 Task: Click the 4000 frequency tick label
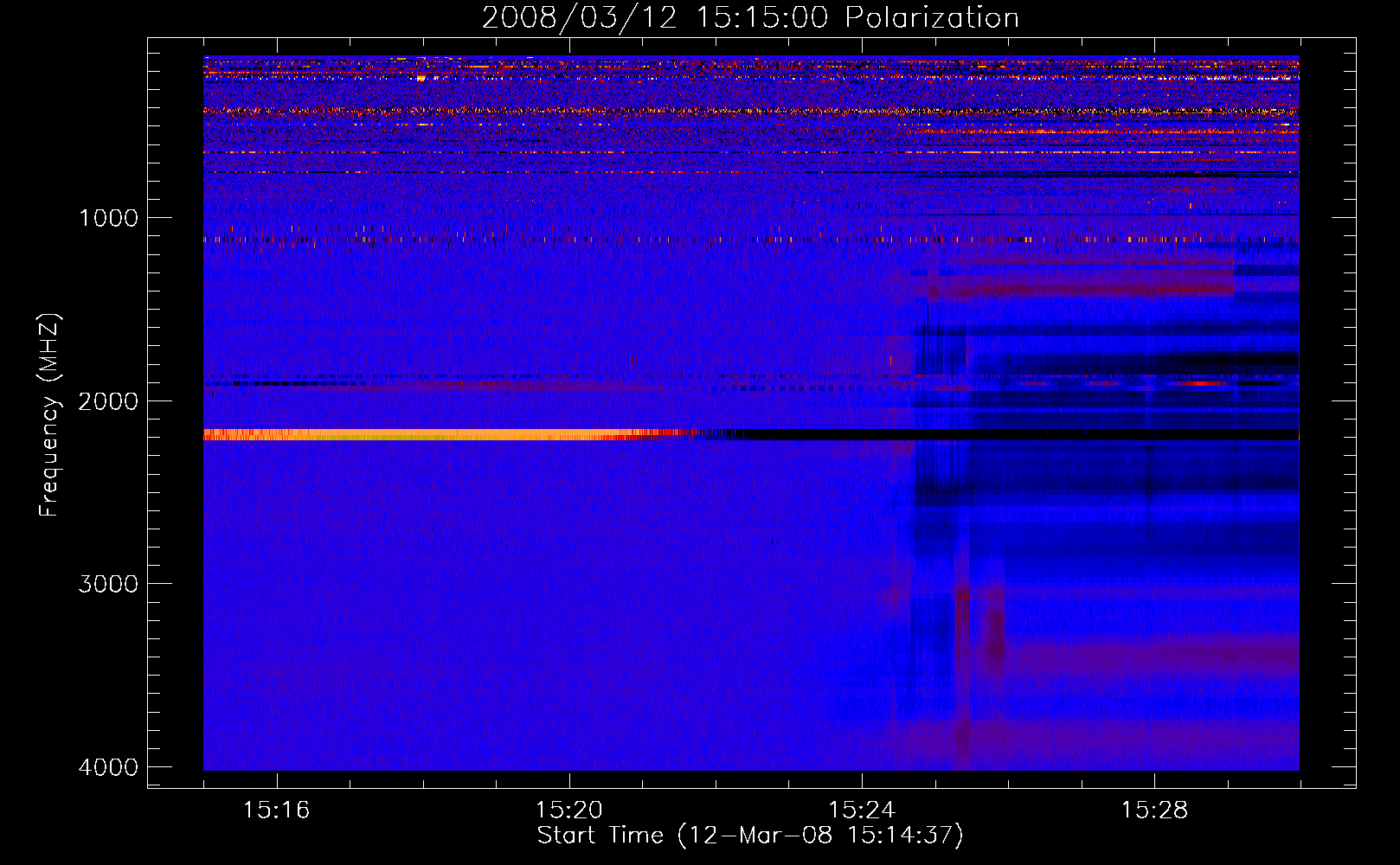pyautogui.click(x=108, y=767)
